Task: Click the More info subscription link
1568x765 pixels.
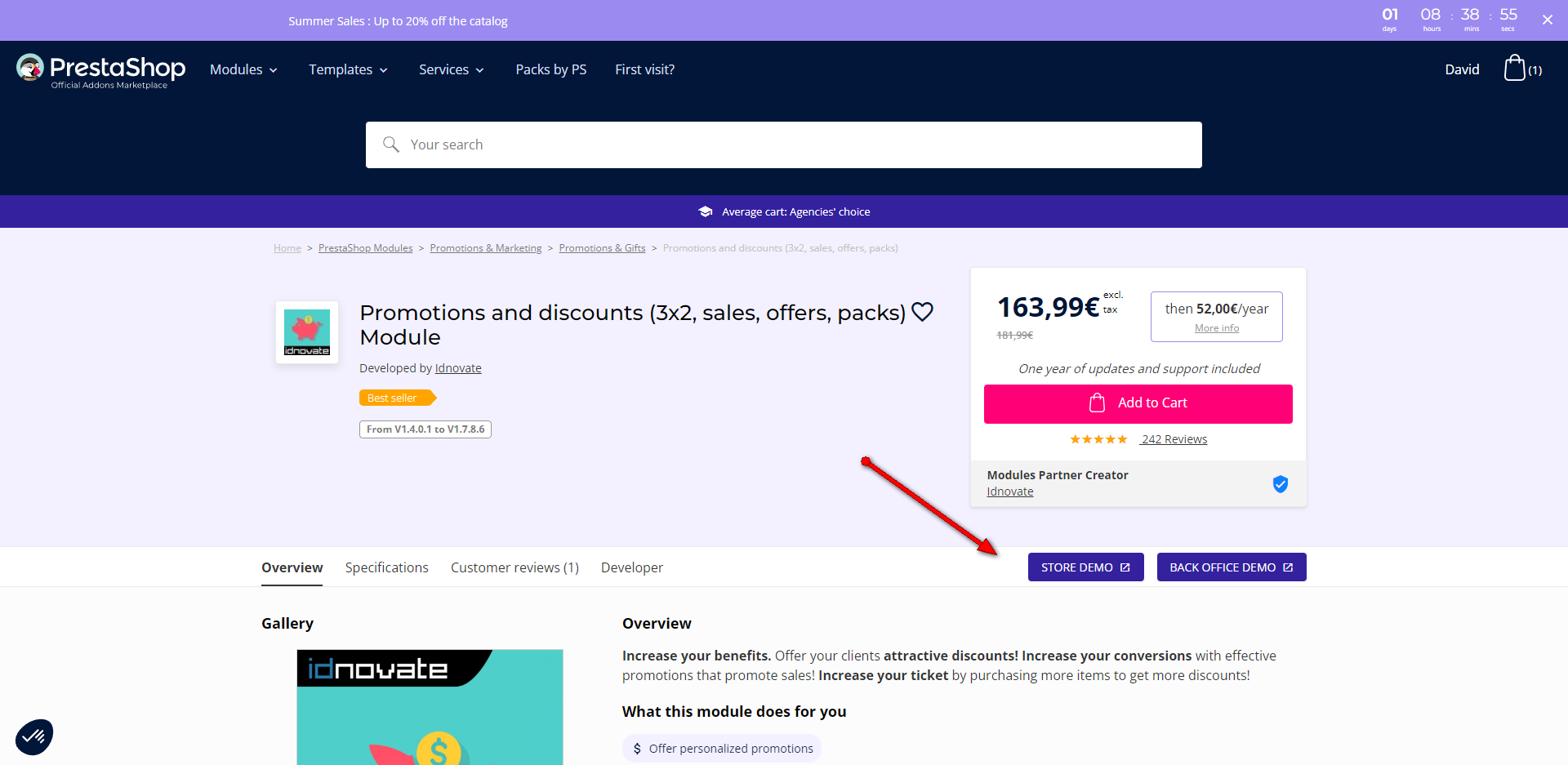Action: [x=1217, y=328]
